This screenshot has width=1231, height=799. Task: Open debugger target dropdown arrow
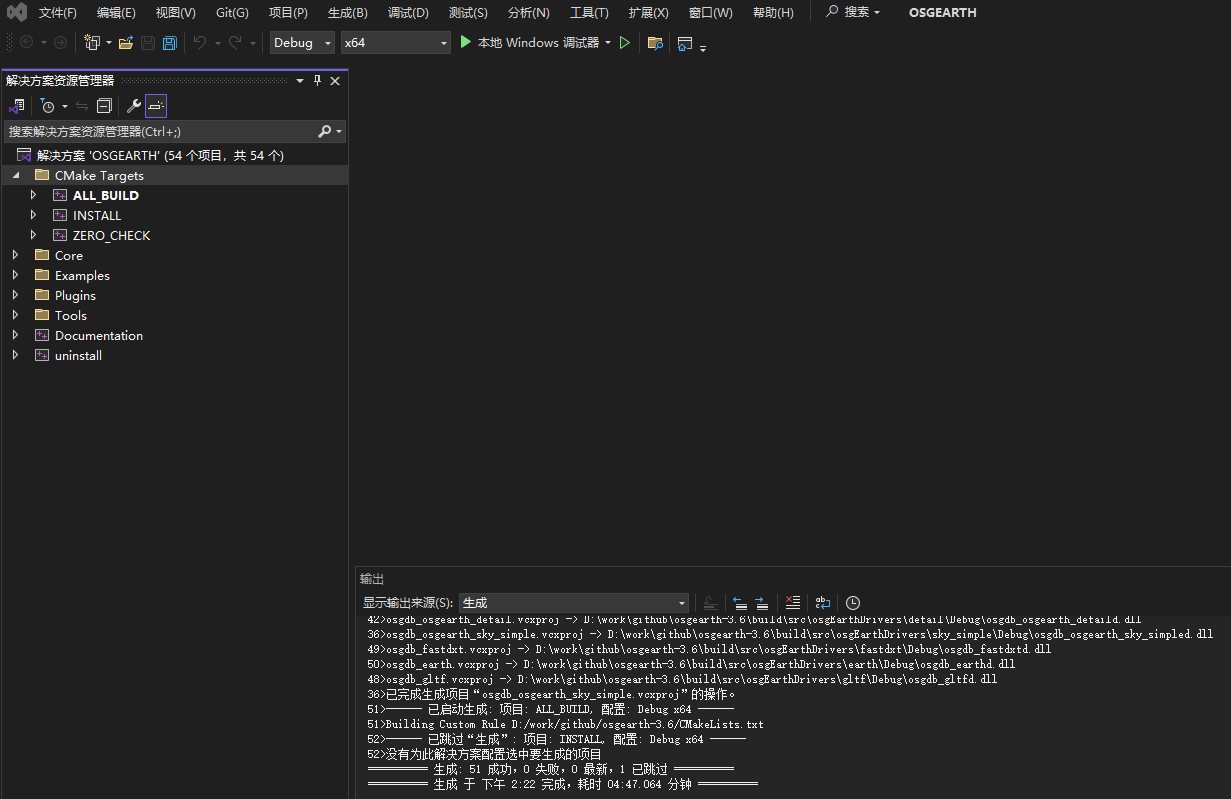tap(608, 43)
